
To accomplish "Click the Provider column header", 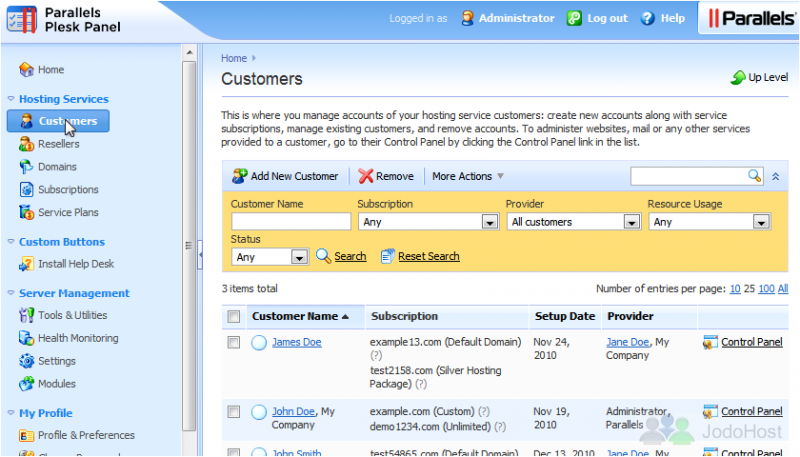I will 630,316.
